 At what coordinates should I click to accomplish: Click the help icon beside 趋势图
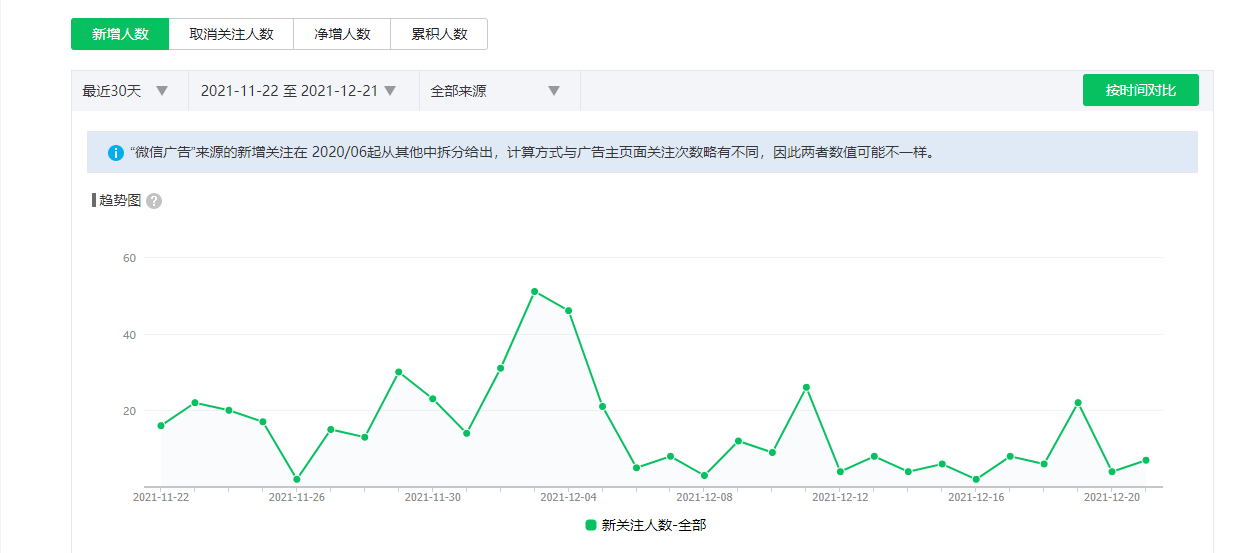(x=154, y=201)
